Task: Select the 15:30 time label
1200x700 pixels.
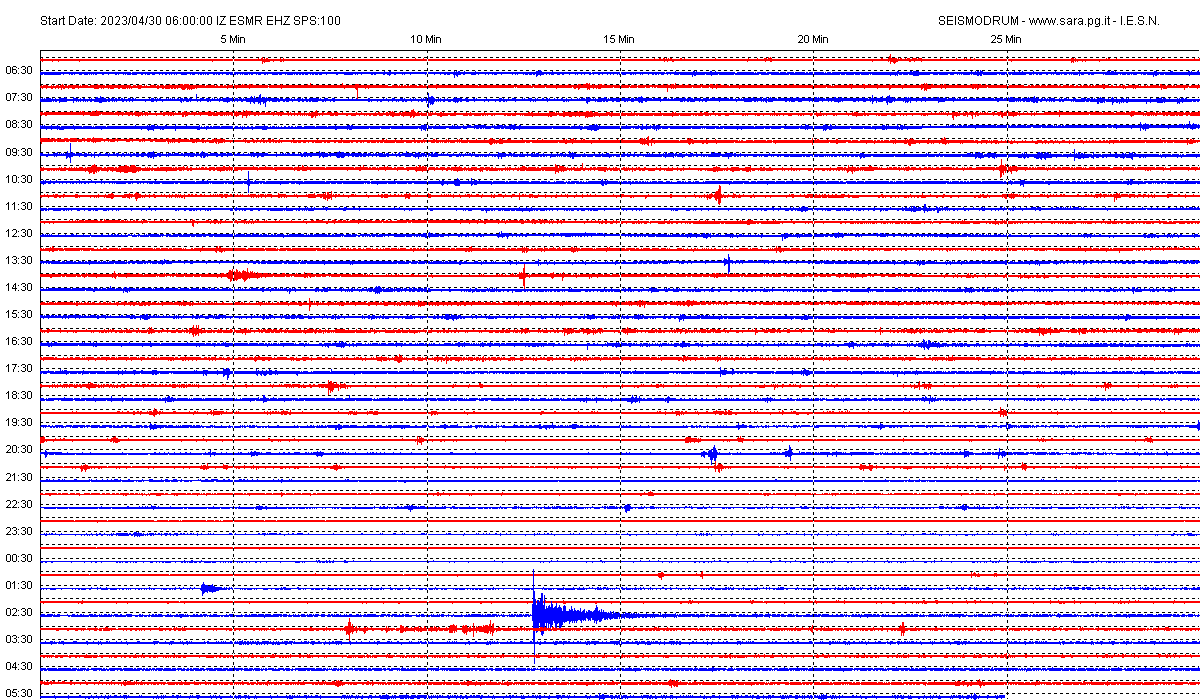Action: tap(19, 315)
